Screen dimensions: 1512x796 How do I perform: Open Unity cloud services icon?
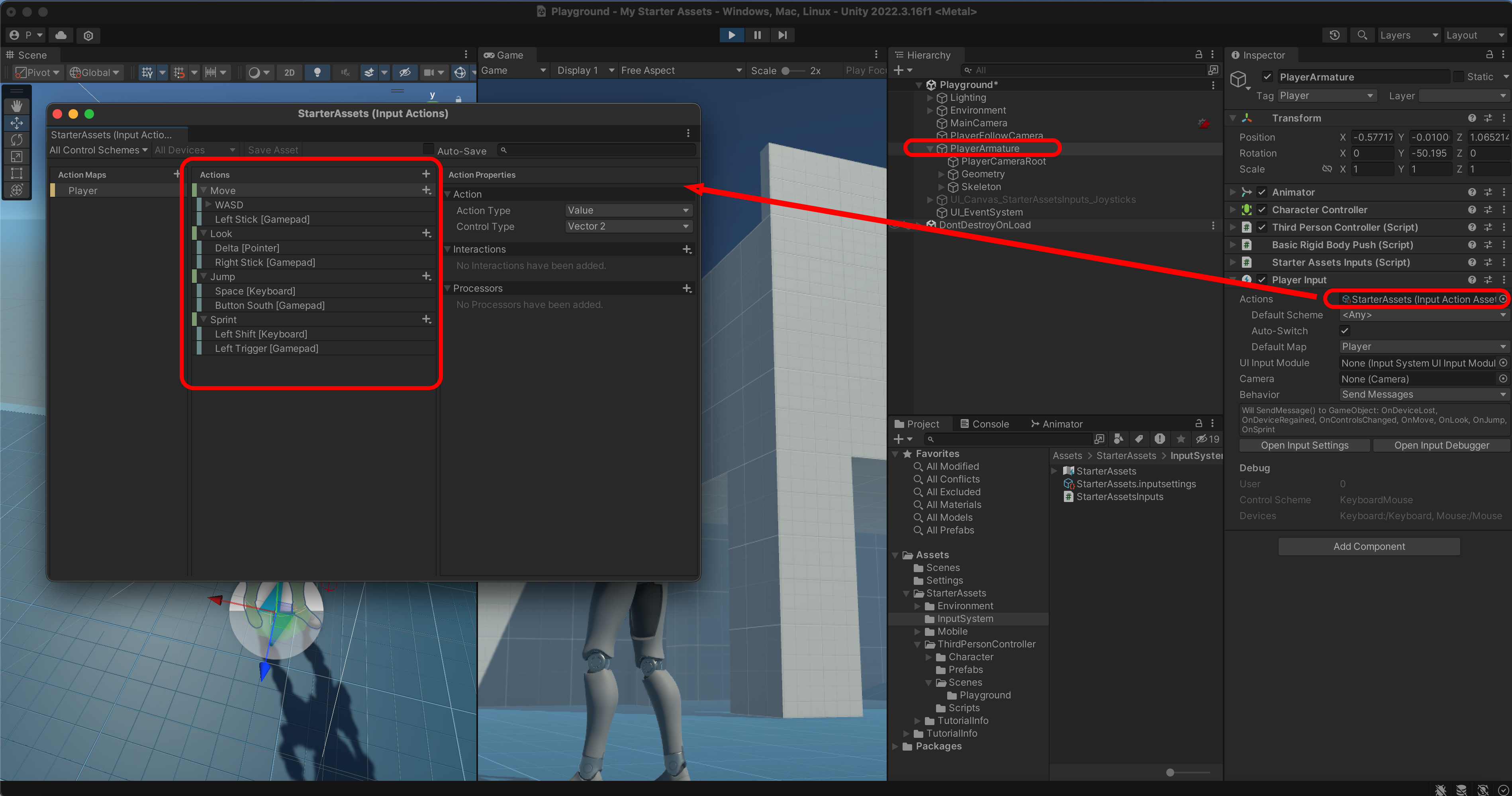[x=61, y=35]
